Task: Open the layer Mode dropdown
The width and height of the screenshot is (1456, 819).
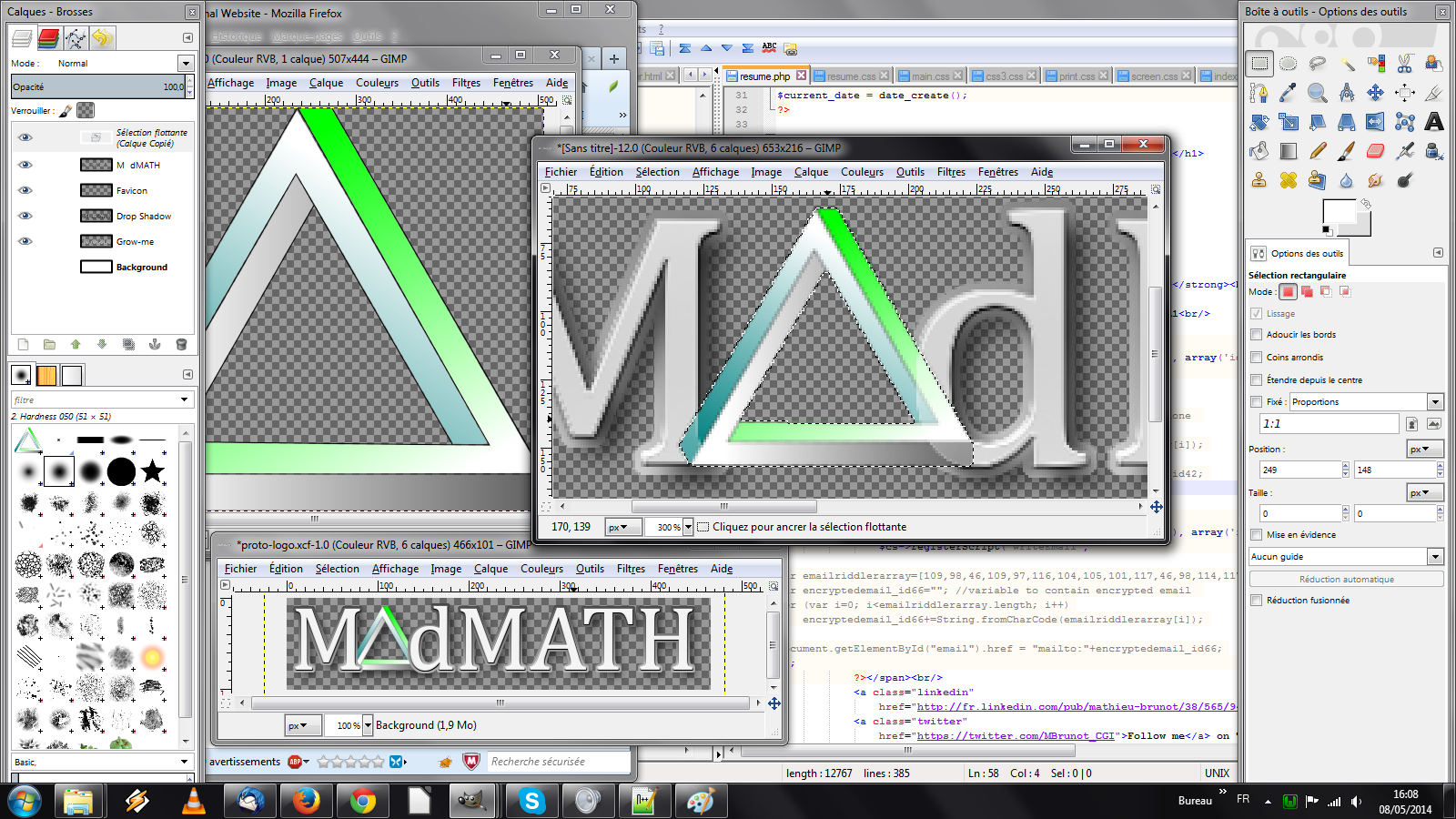Action: pos(186,64)
